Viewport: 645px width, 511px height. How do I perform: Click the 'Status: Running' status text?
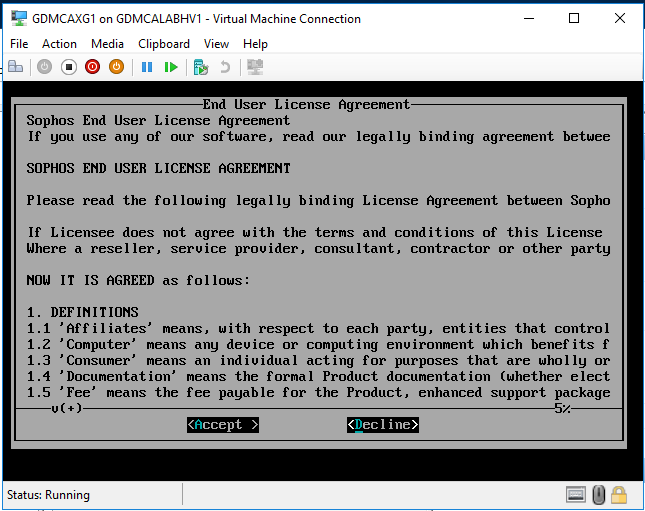click(x=49, y=495)
